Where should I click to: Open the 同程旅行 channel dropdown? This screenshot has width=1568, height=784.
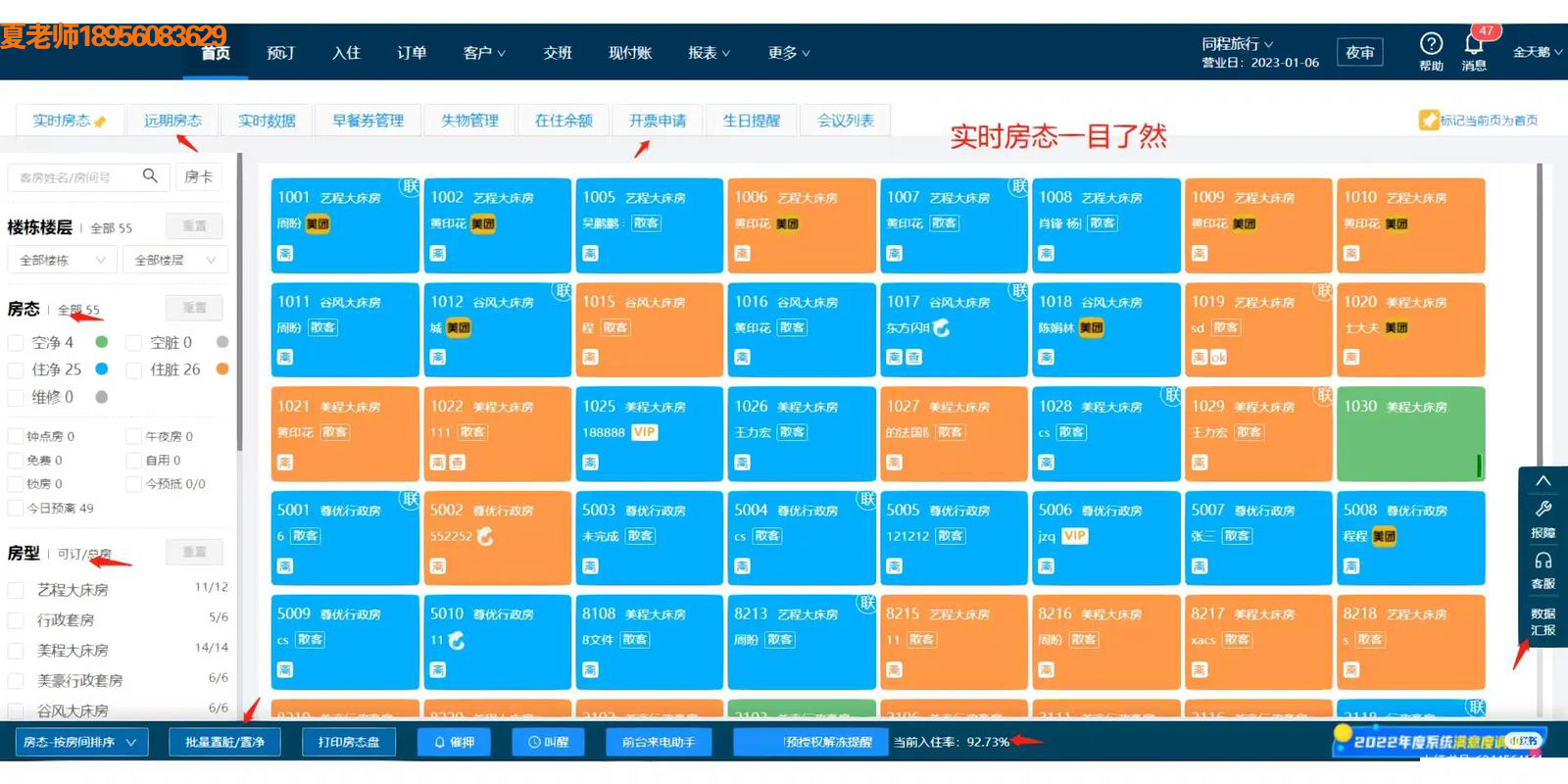[1238, 44]
